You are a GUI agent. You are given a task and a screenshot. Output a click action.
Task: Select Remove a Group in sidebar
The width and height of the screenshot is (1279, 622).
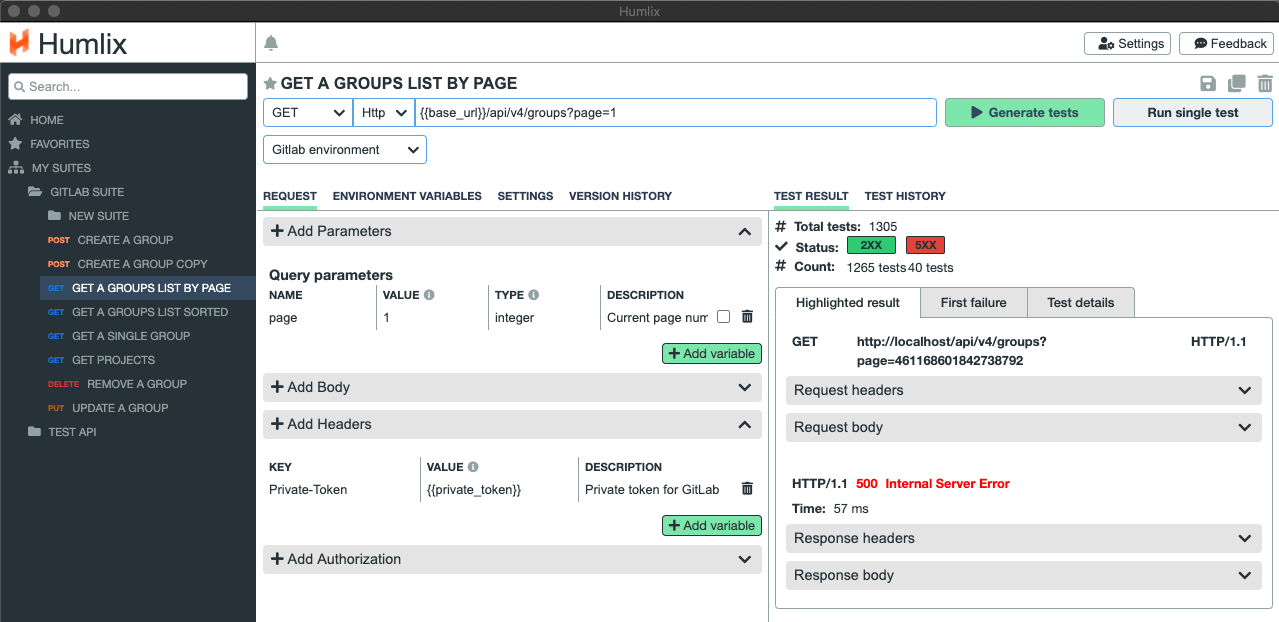coord(136,384)
